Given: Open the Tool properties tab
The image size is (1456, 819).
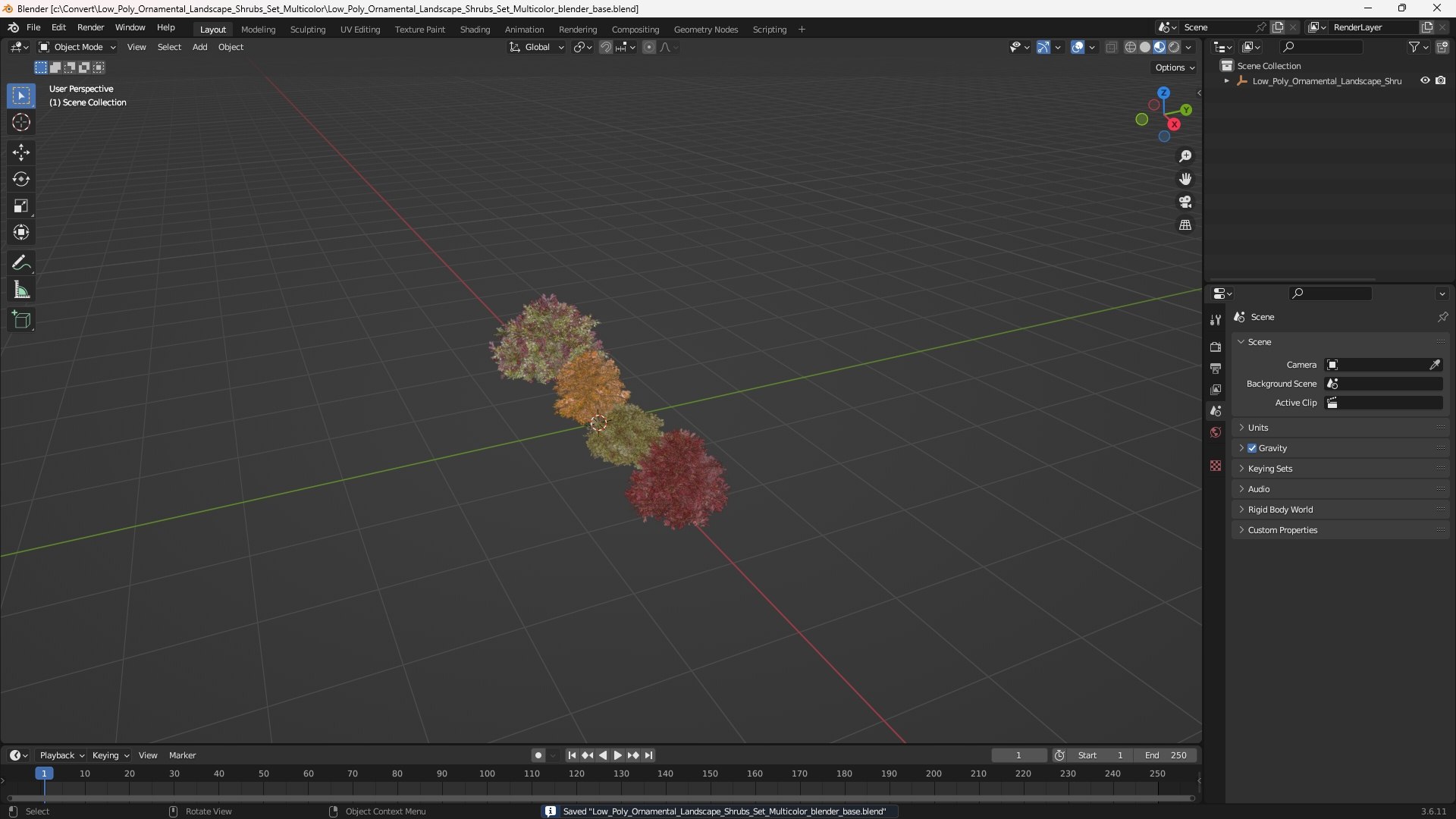Looking at the screenshot, I should pos(1216,320).
